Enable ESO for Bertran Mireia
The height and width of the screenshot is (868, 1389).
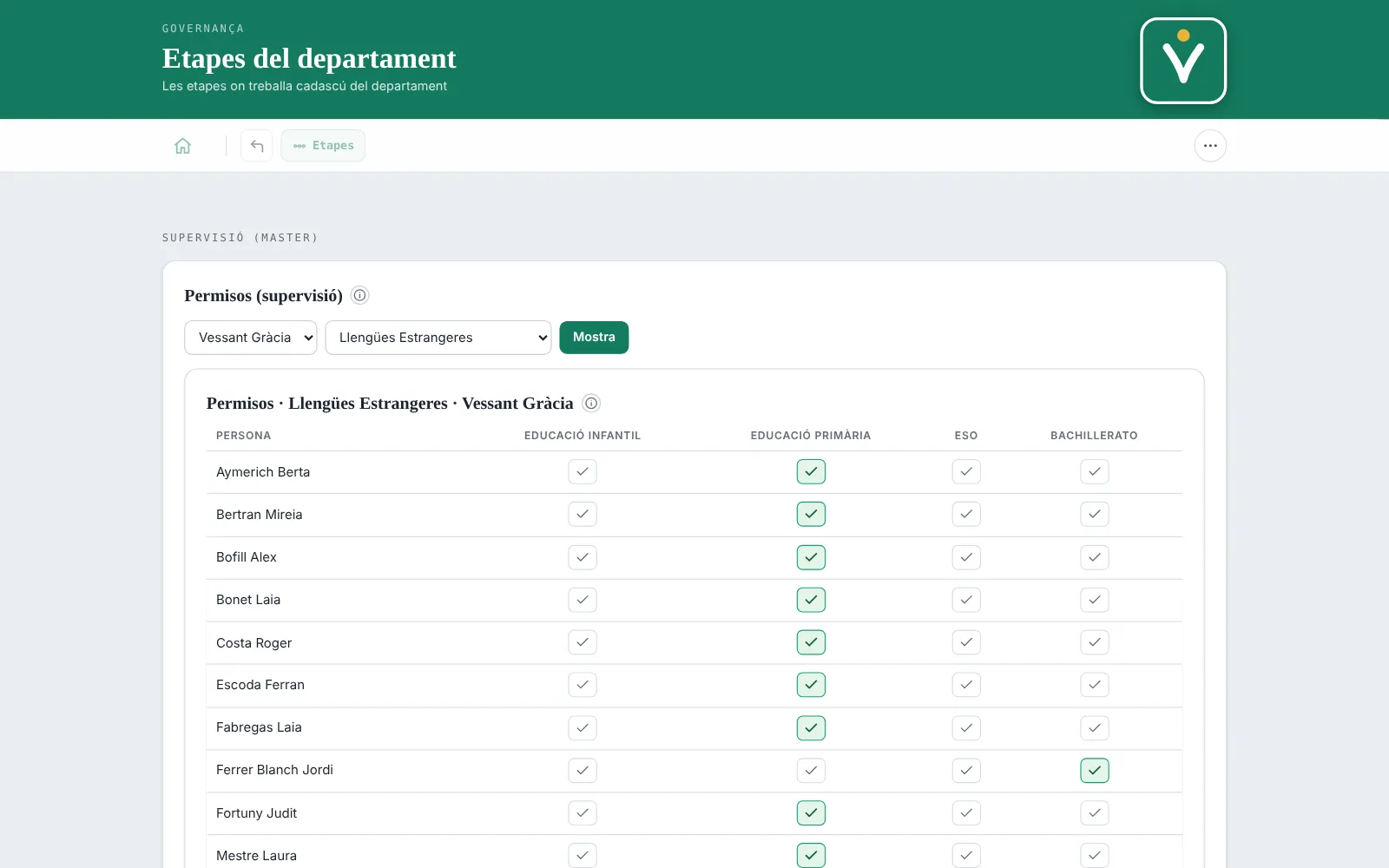click(x=966, y=514)
